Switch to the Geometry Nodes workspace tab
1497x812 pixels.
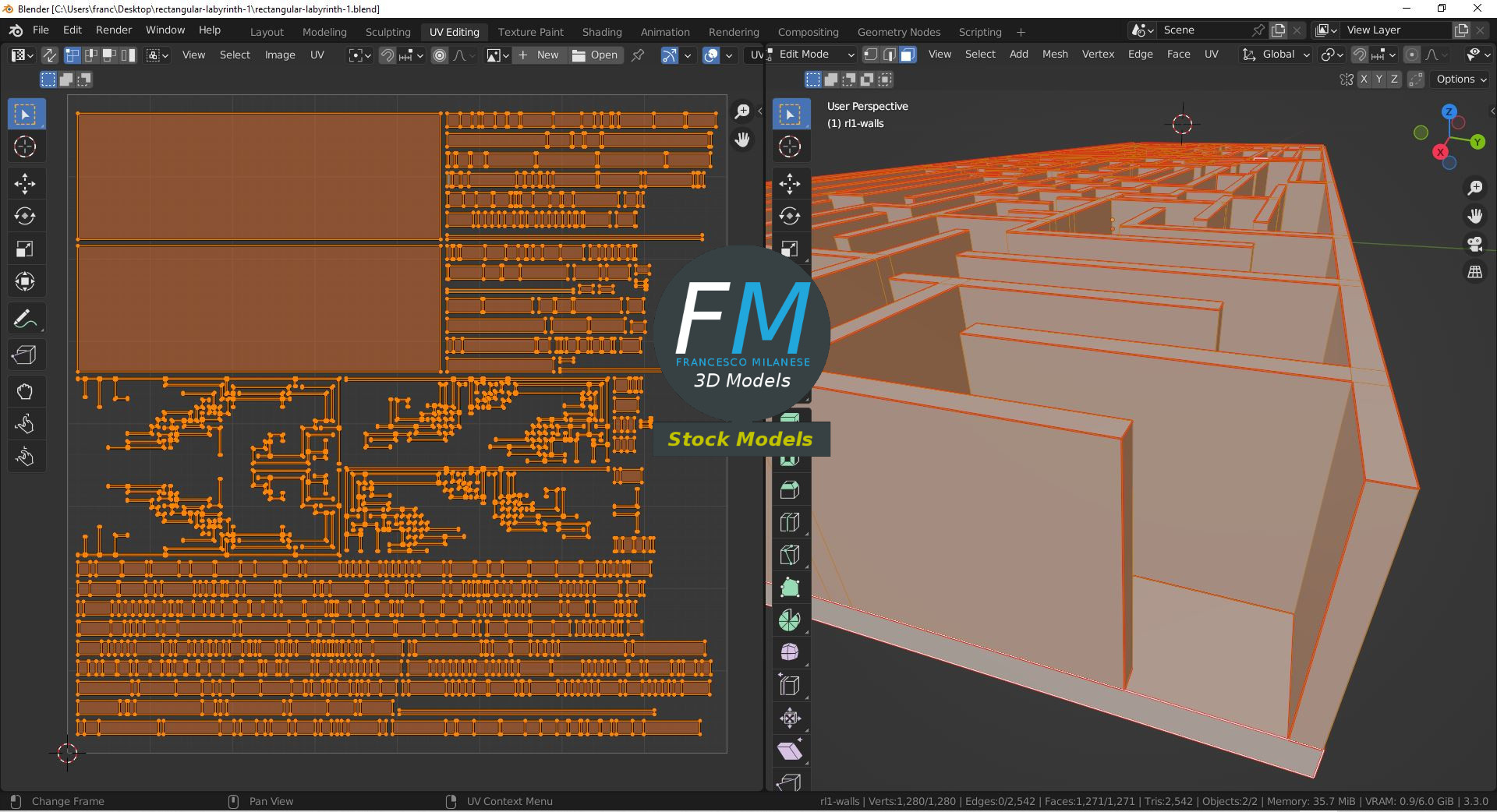(898, 32)
